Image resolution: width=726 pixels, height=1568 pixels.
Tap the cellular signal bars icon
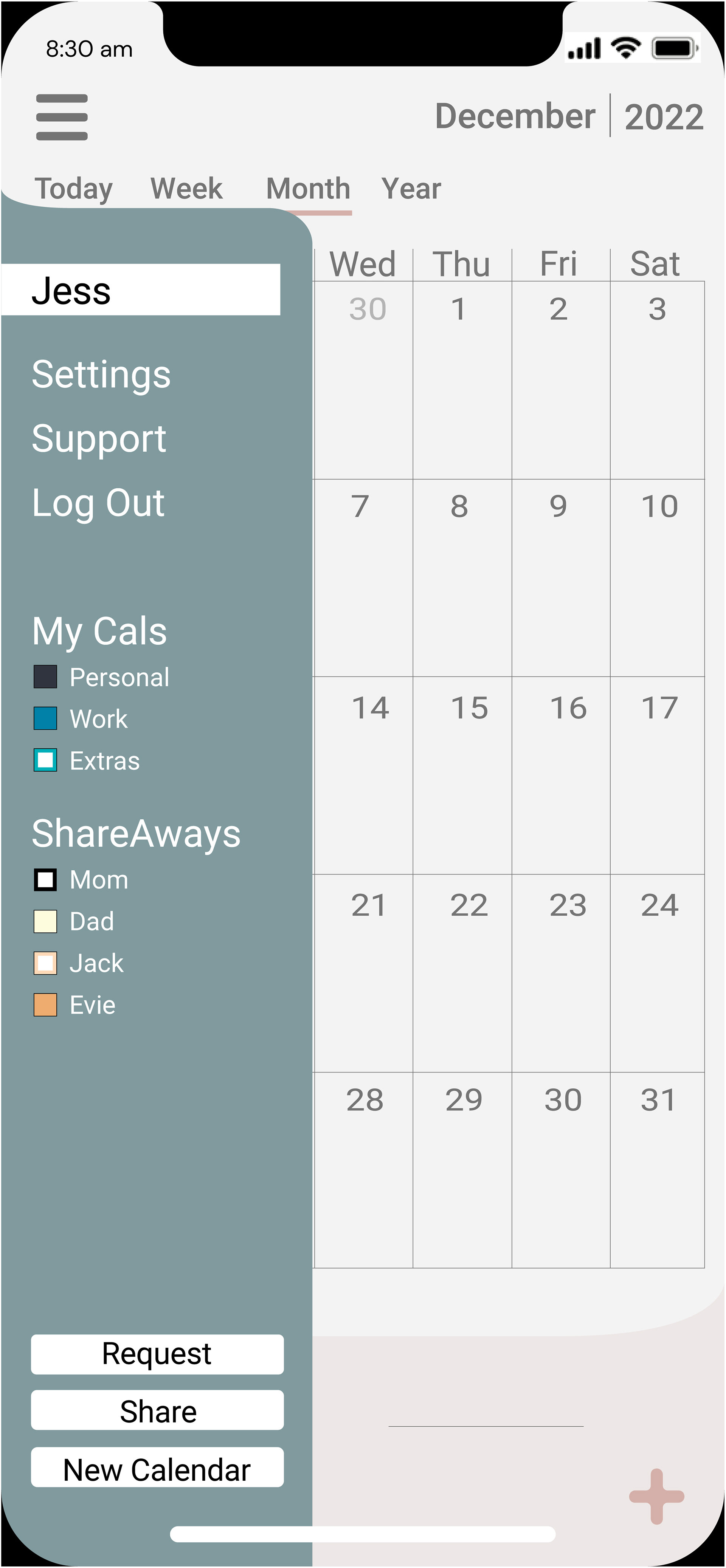584,48
